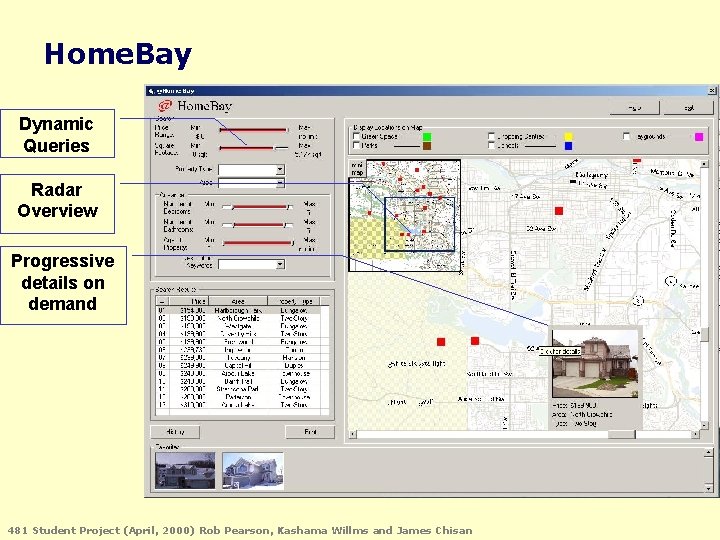Click the '17 Ave Sw' street label
The height and width of the screenshot is (540, 720).
point(526,196)
